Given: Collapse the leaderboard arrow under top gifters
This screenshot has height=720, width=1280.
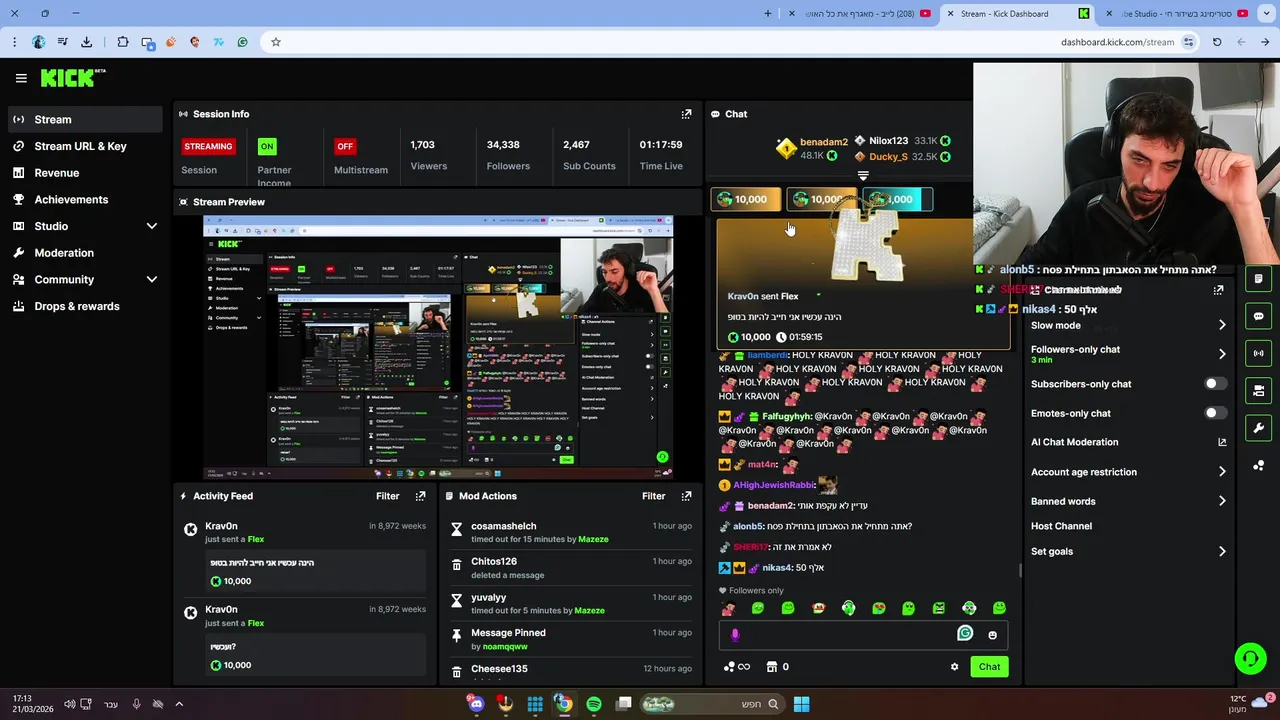Looking at the screenshot, I should point(863,176).
